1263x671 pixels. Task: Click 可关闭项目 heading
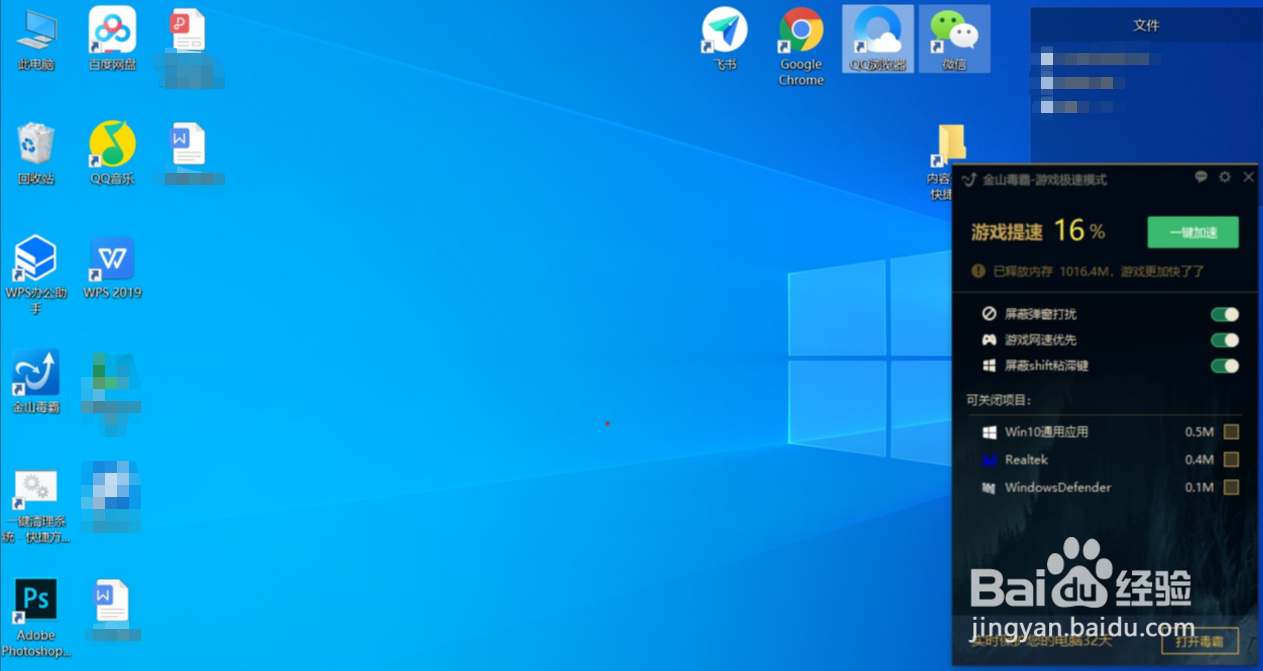998,400
